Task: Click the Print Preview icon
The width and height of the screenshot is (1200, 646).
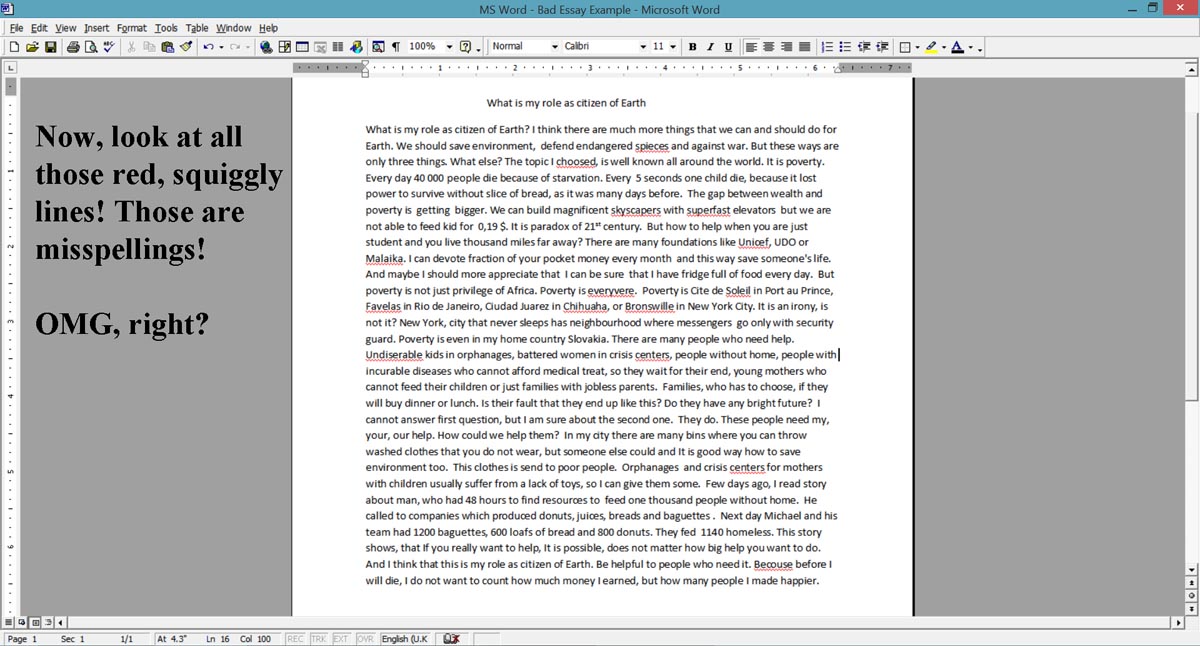Action: (x=91, y=46)
